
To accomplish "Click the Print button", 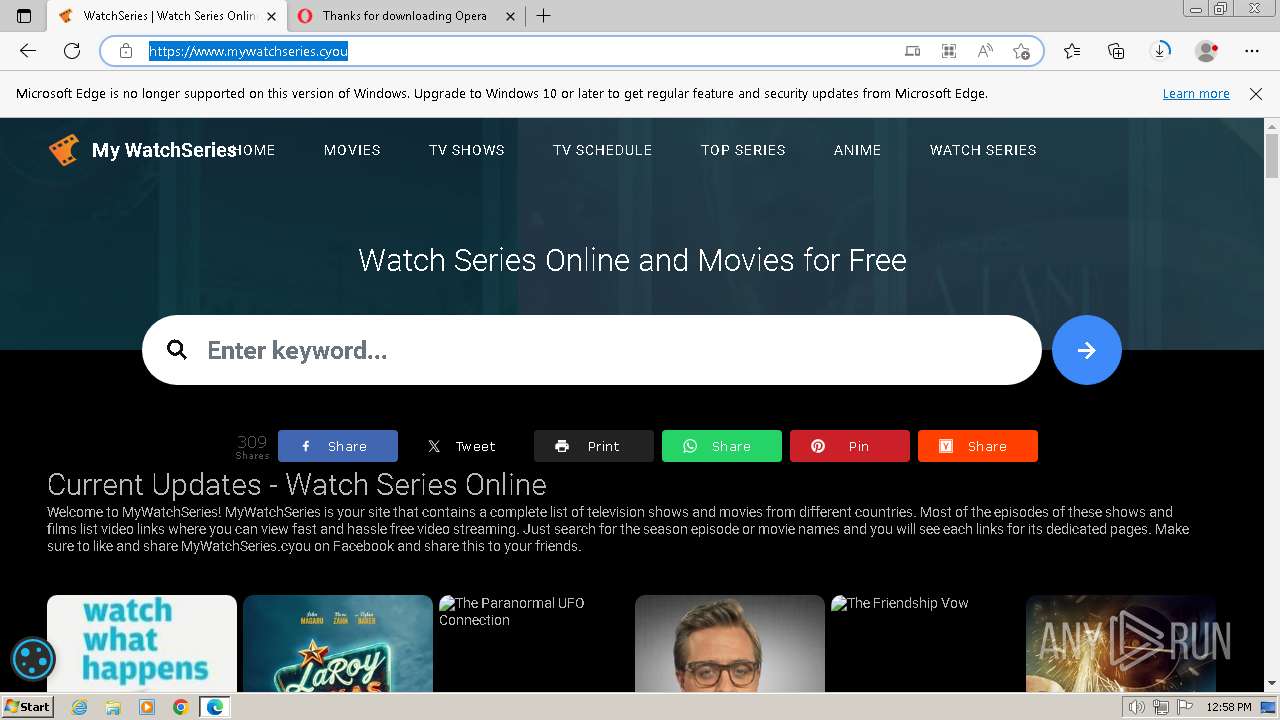I will [594, 446].
